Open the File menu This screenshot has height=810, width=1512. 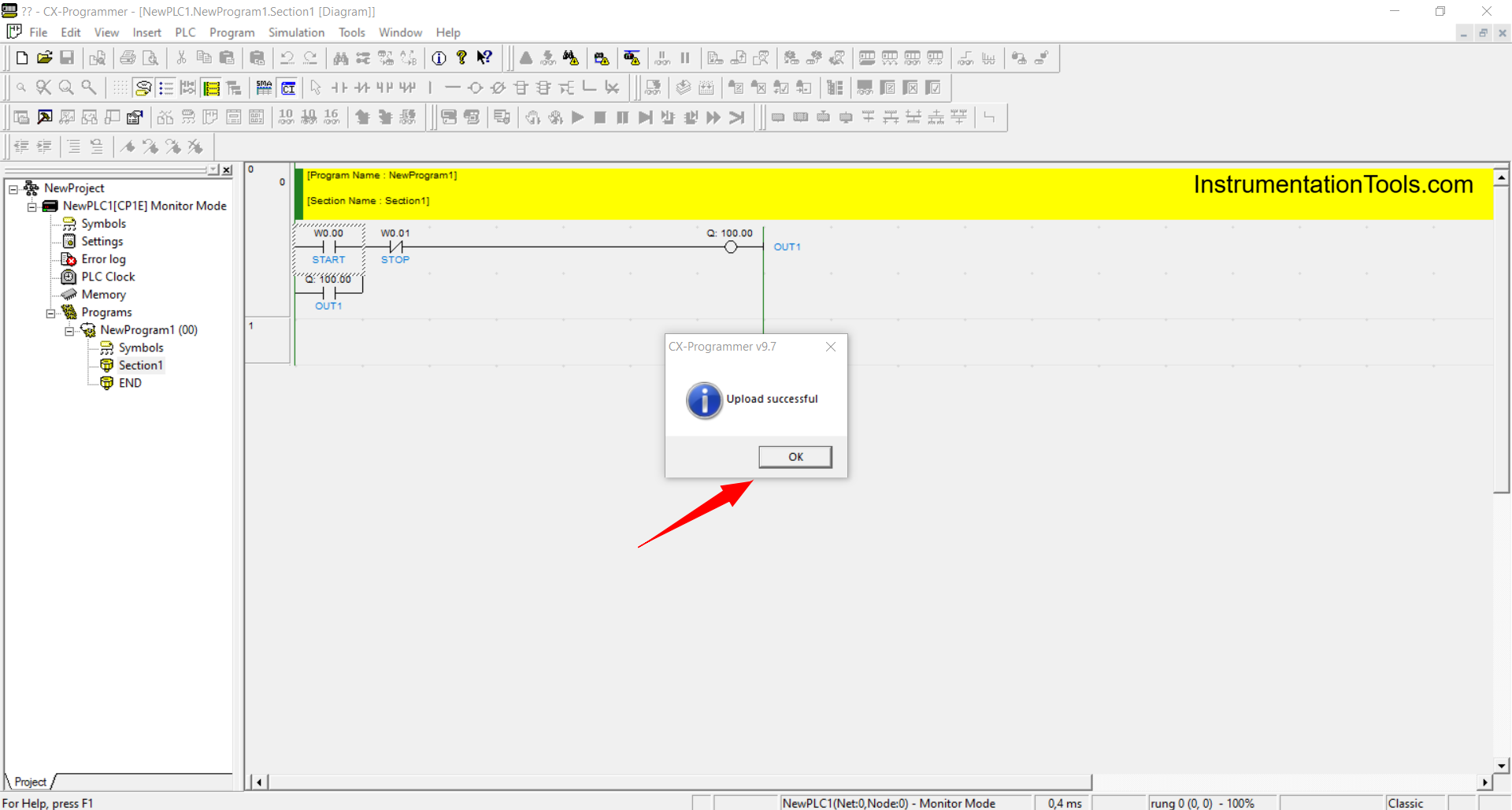[x=39, y=32]
